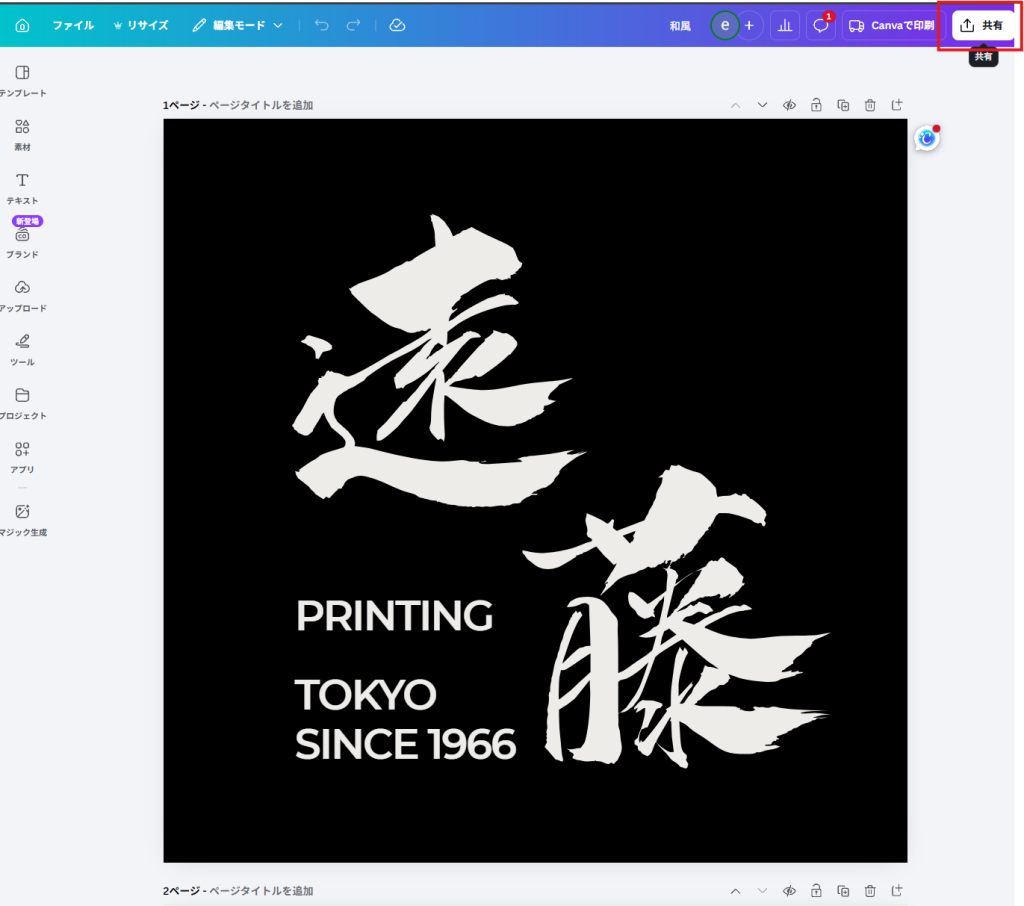Select the テキスト (Text) tool in sidebar
The image size is (1024, 906).
[22, 187]
